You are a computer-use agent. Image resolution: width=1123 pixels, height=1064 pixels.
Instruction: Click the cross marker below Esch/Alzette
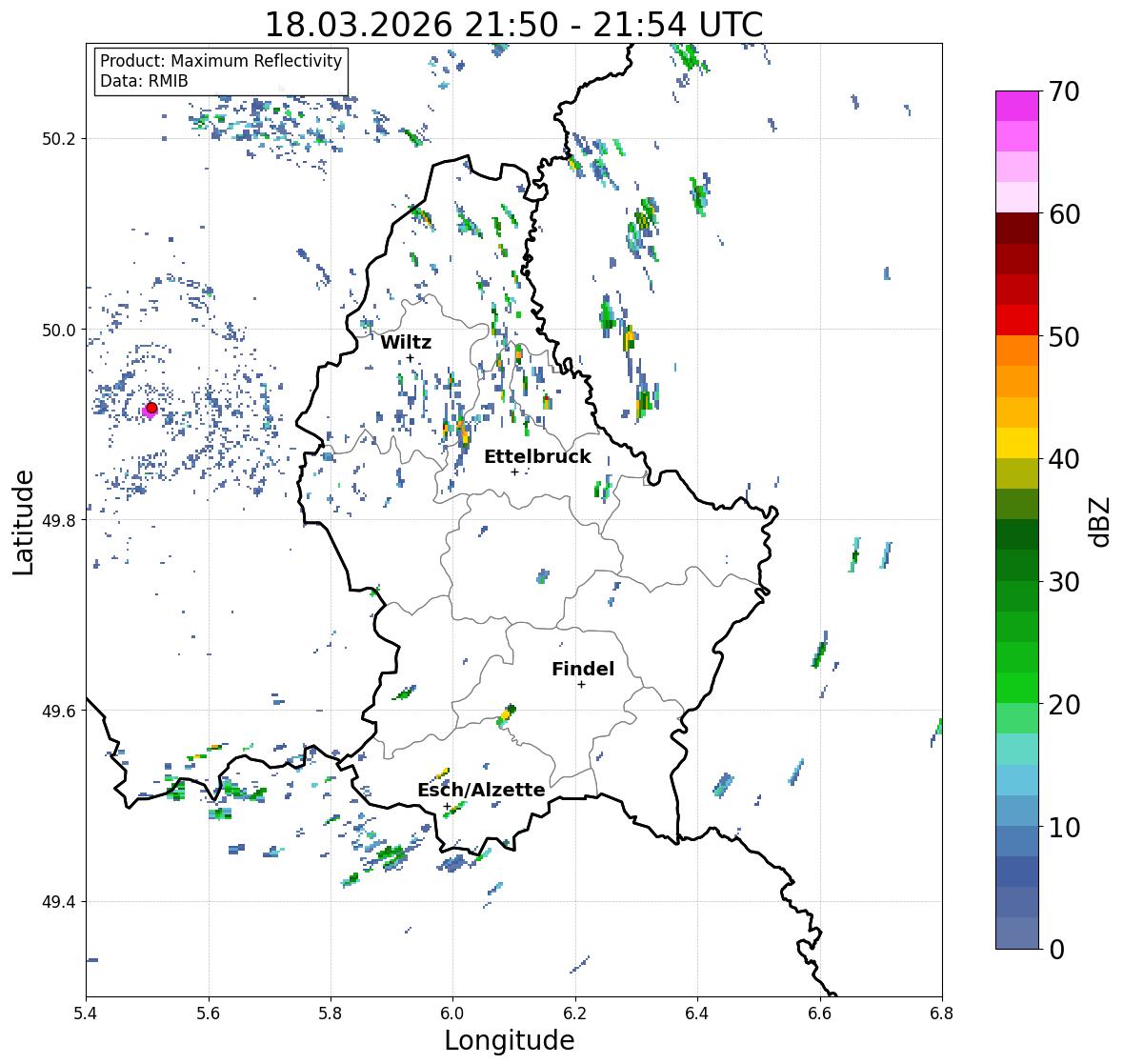[x=447, y=806]
